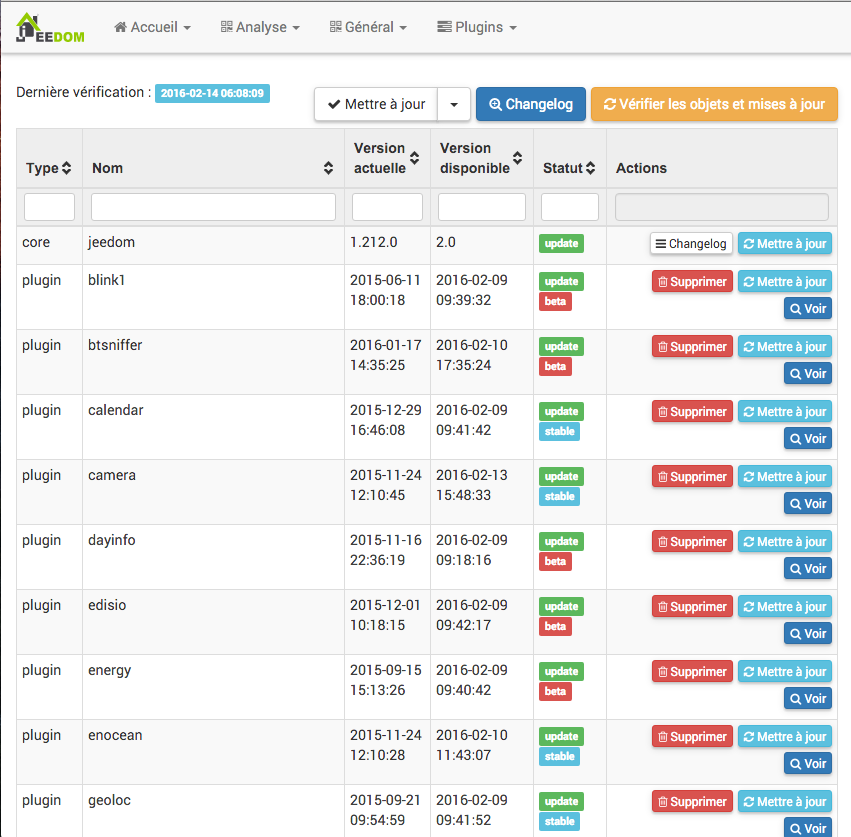Viewport: 851px width, 837px height.
Task: Focus the Type filter field
Action: click(49, 207)
